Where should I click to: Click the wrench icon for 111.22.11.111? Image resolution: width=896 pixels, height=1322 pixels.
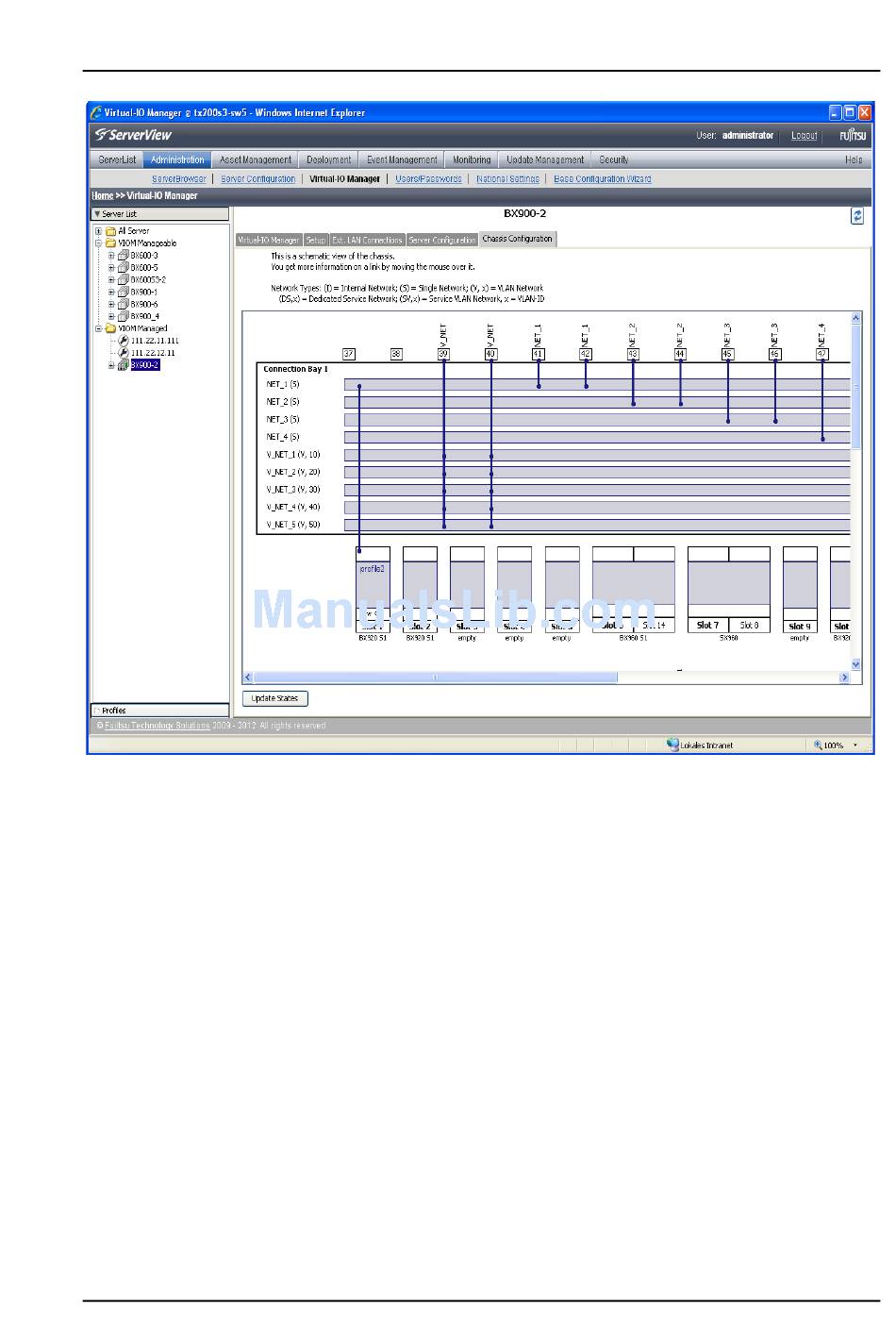point(124,341)
